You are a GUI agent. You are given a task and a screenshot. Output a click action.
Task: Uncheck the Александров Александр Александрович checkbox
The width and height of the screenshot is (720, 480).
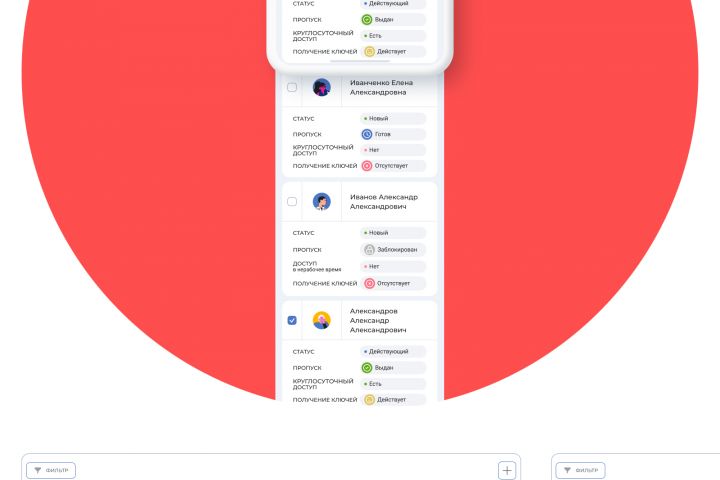[292, 320]
